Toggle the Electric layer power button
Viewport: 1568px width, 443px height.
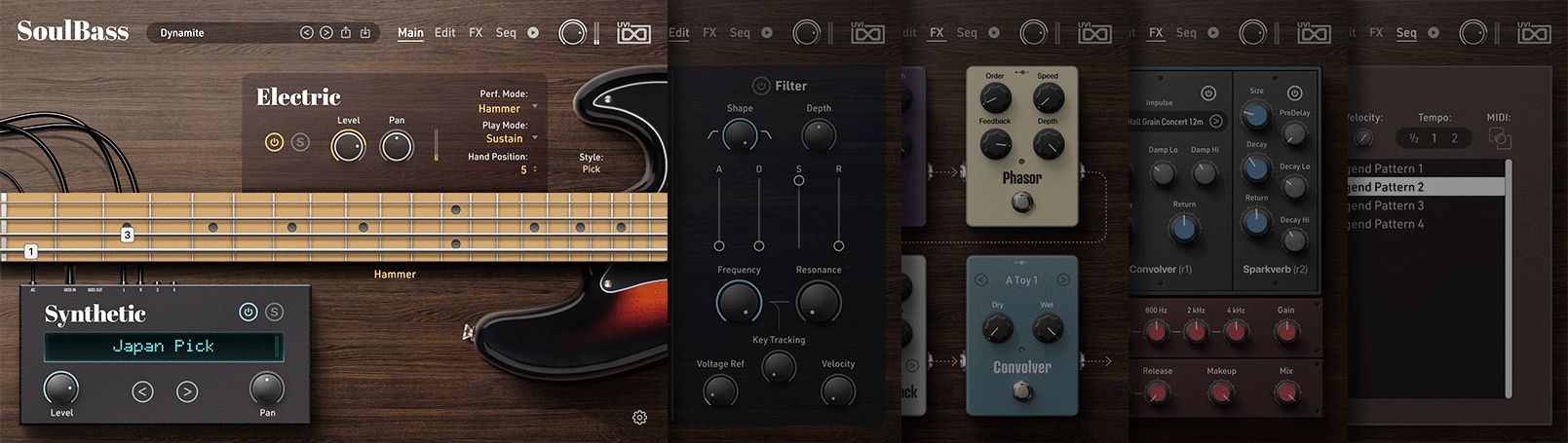[274, 142]
